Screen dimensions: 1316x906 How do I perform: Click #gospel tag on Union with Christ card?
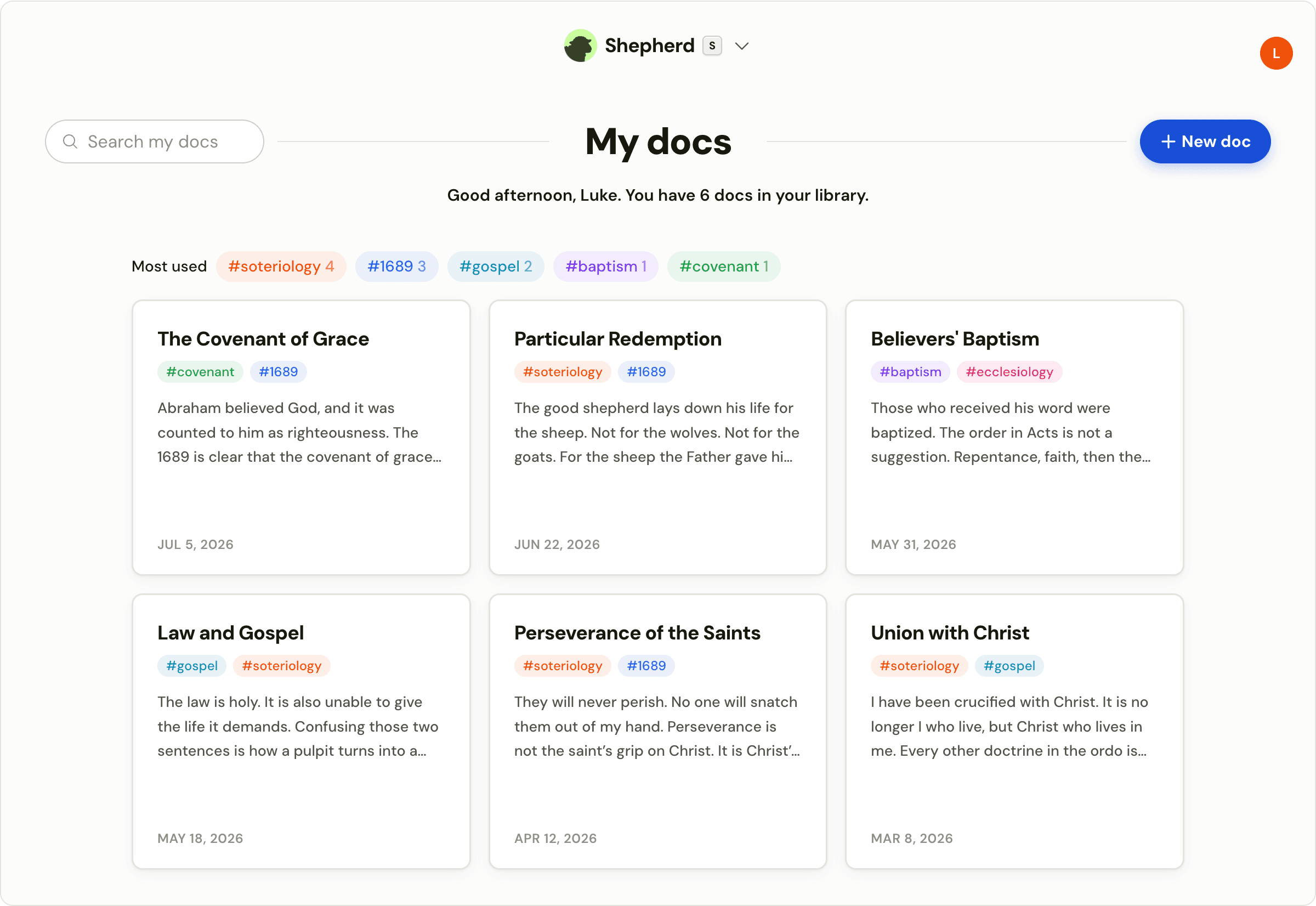click(1009, 666)
